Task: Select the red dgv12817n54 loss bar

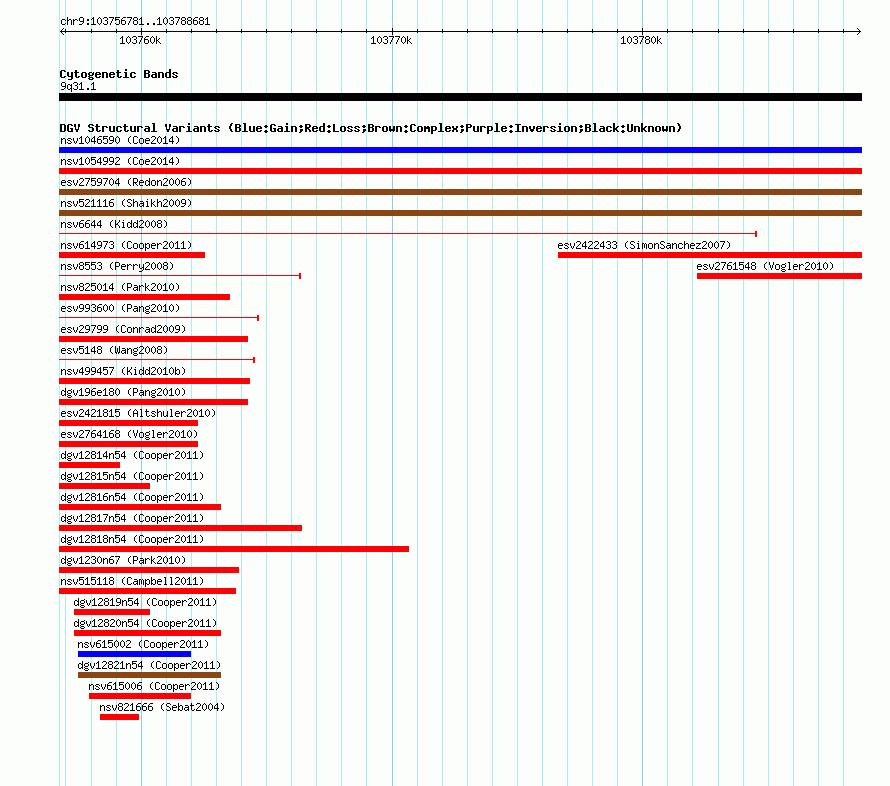Action: coord(180,528)
